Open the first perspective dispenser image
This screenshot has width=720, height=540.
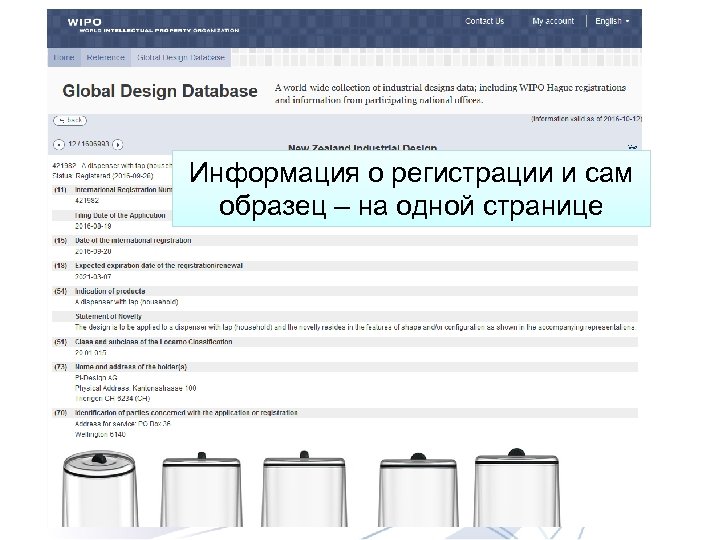[x=100, y=489]
